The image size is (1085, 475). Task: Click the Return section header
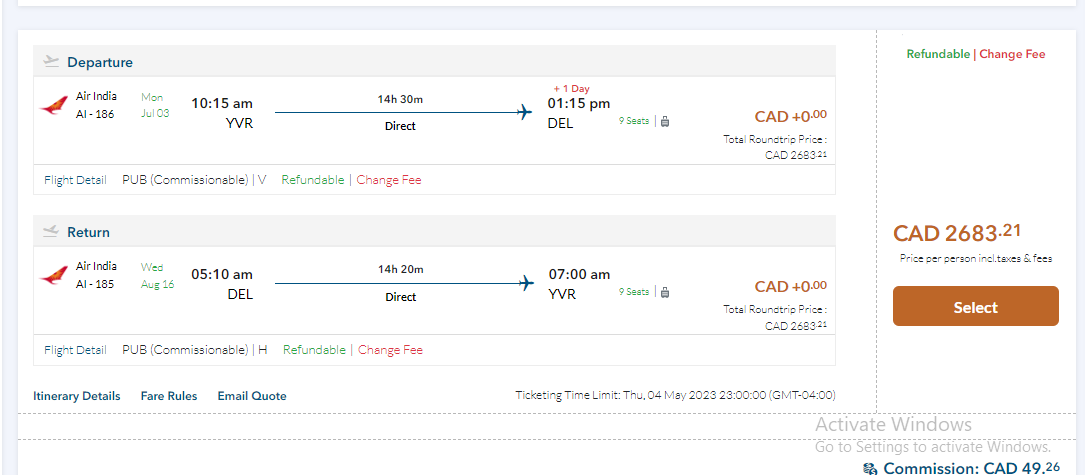(x=88, y=232)
